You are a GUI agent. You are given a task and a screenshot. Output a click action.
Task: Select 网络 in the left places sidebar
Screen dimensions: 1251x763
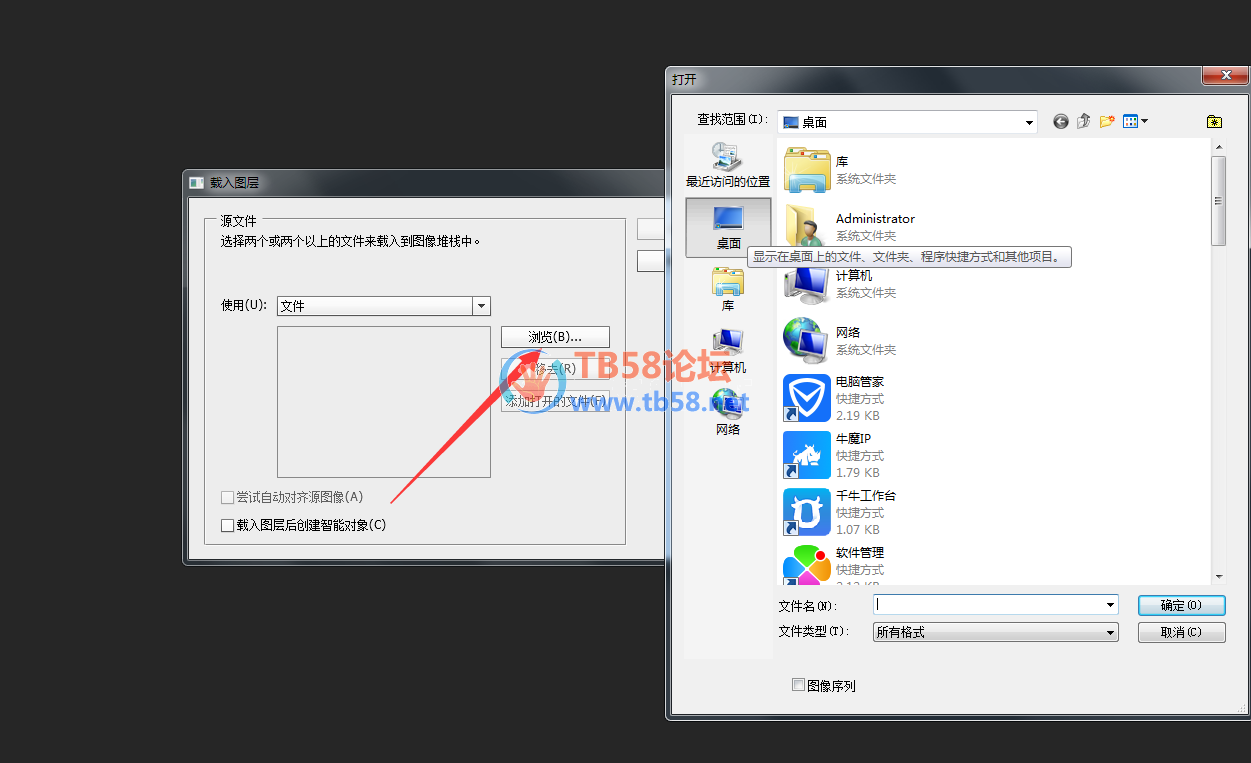tap(727, 412)
